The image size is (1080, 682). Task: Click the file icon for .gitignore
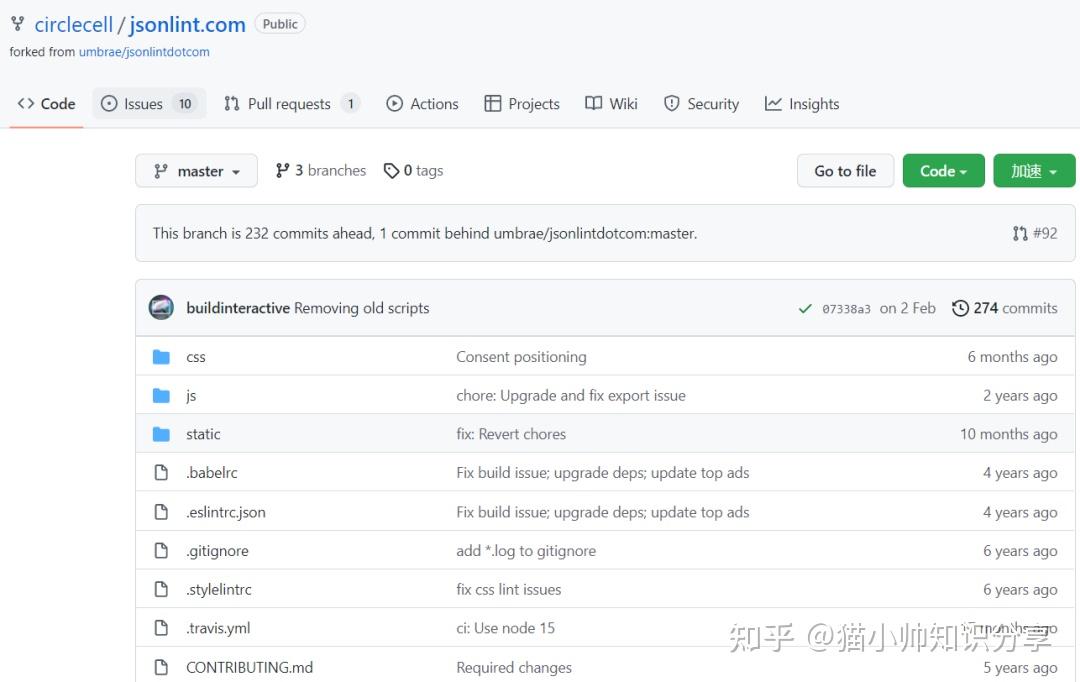point(161,550)
